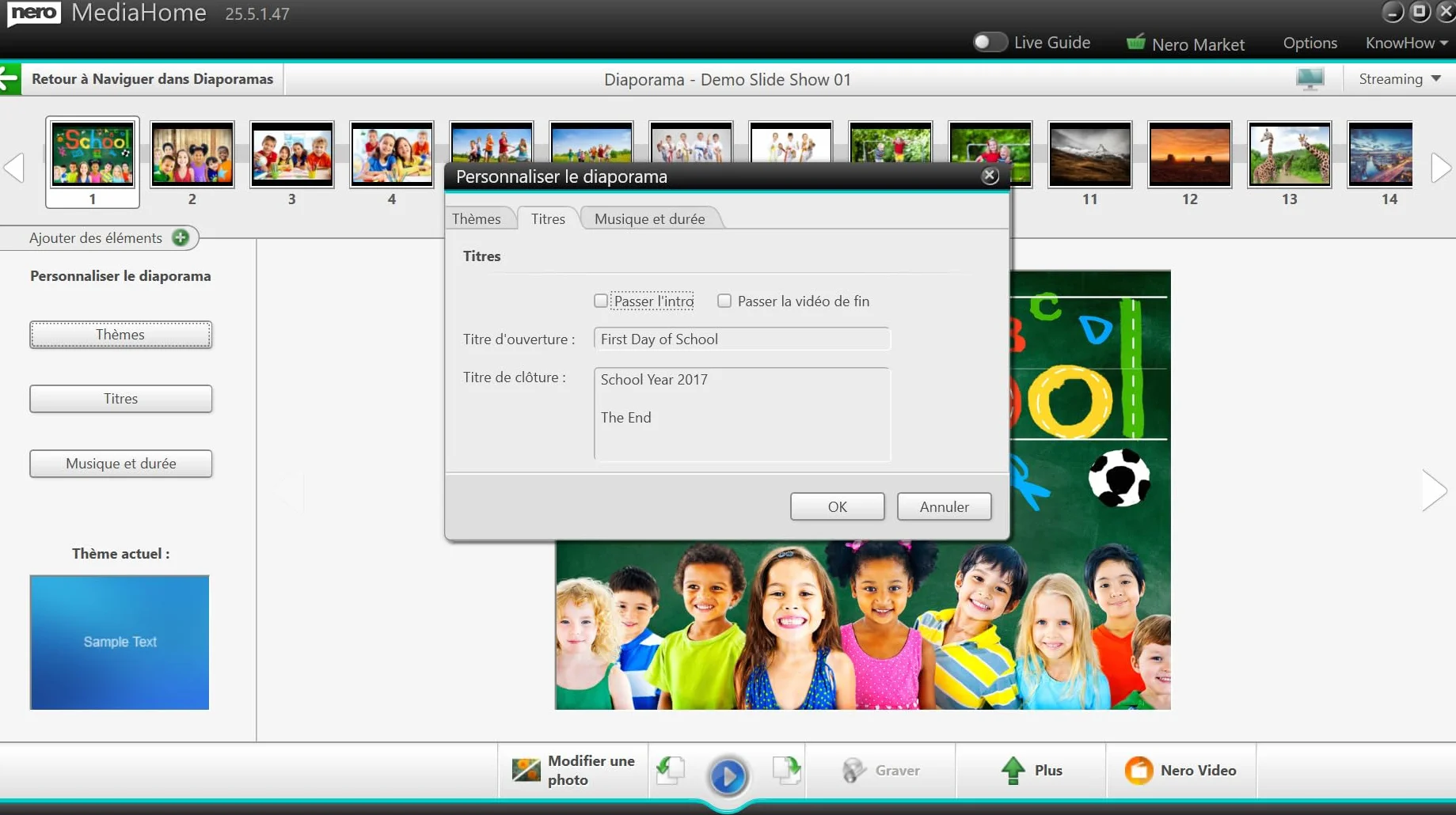This screenshot has width=1456, height=815.
Task: Select the giraffes thumbnail number 13
Action: [1289, 154]
